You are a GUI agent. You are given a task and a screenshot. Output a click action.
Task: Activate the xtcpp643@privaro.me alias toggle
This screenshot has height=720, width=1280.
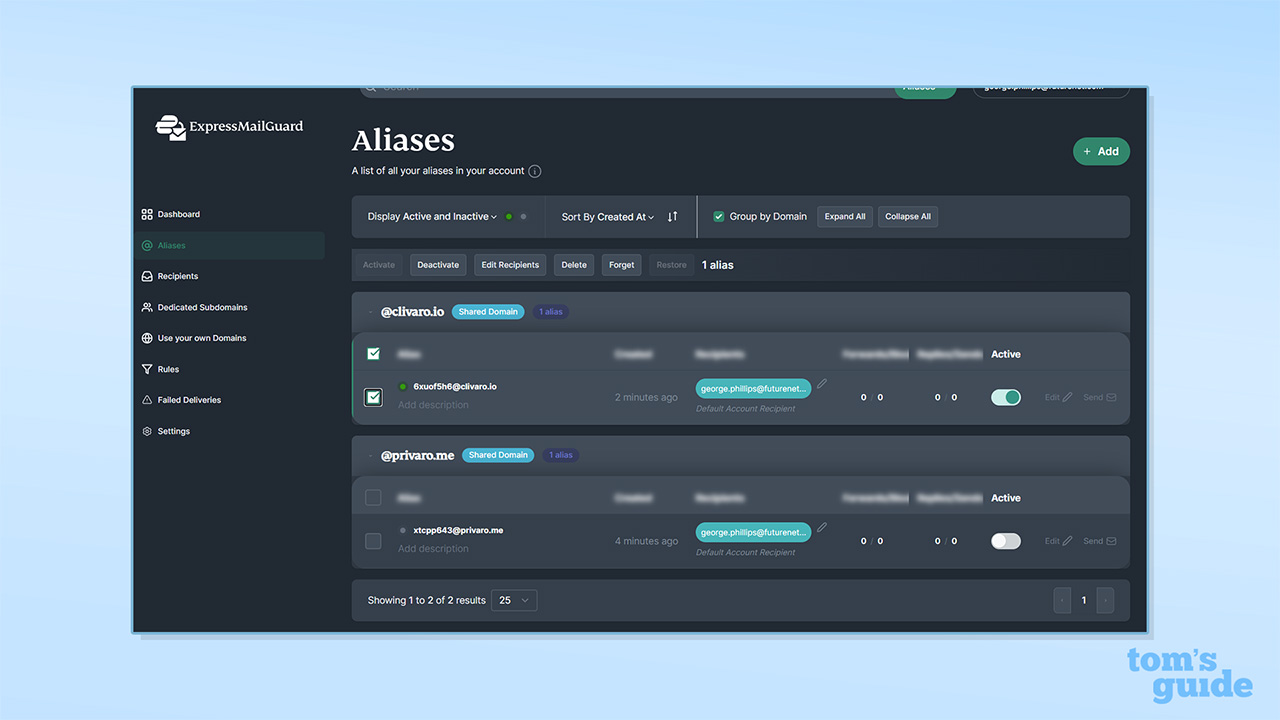[x=1005, y=541]
